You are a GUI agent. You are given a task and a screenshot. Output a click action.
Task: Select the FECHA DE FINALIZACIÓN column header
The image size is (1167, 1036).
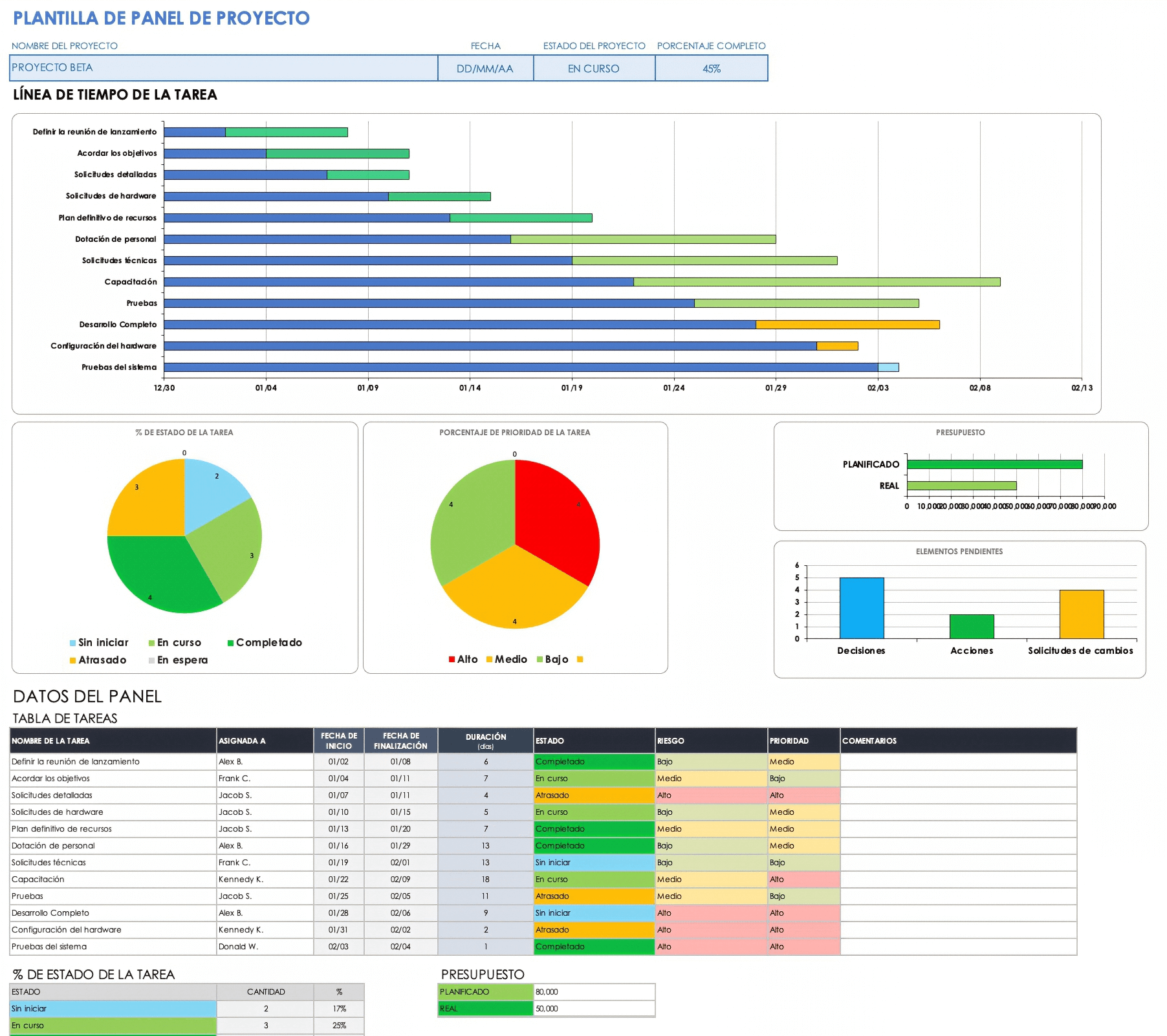pyautogui.click(x=401, y=741)
